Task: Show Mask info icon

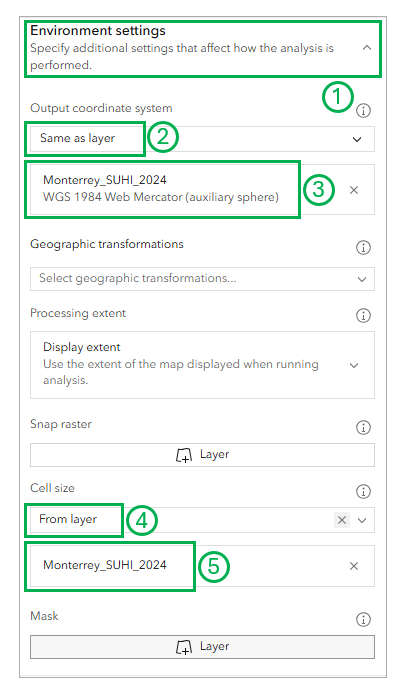Action: pos(363,620)
